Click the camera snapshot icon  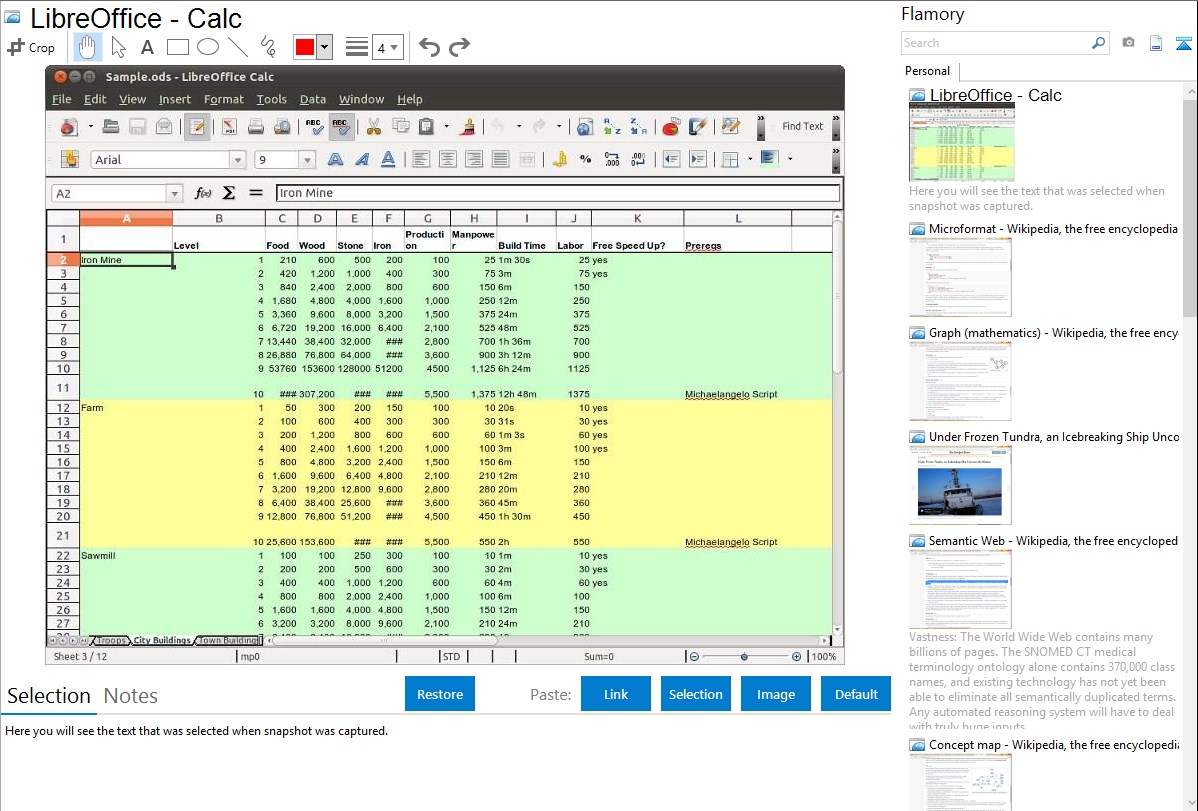pyautogui.click(x=1128, y=43)
